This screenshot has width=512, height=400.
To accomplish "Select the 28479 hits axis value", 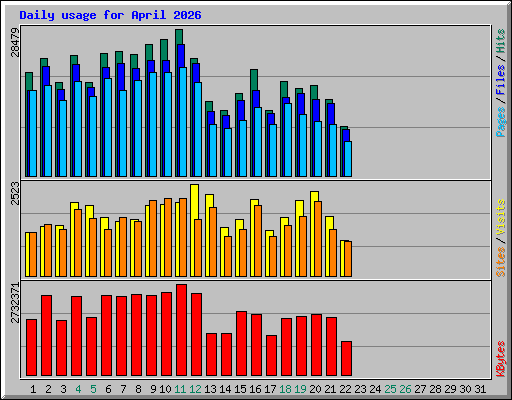I will 15,42.
